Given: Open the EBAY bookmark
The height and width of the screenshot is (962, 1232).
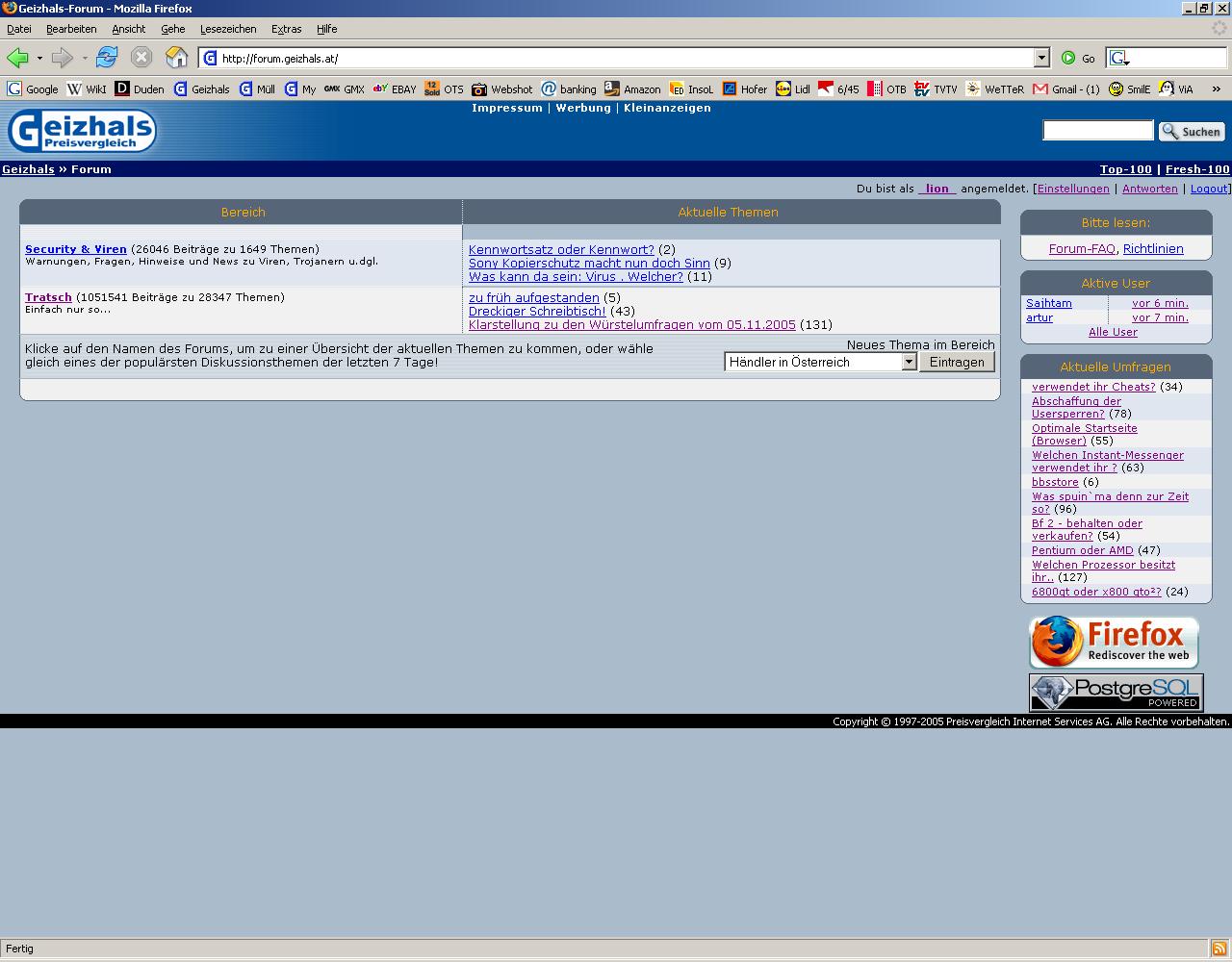Looking at the screenshot, I should pyautogui.click(x=395, y=89).
